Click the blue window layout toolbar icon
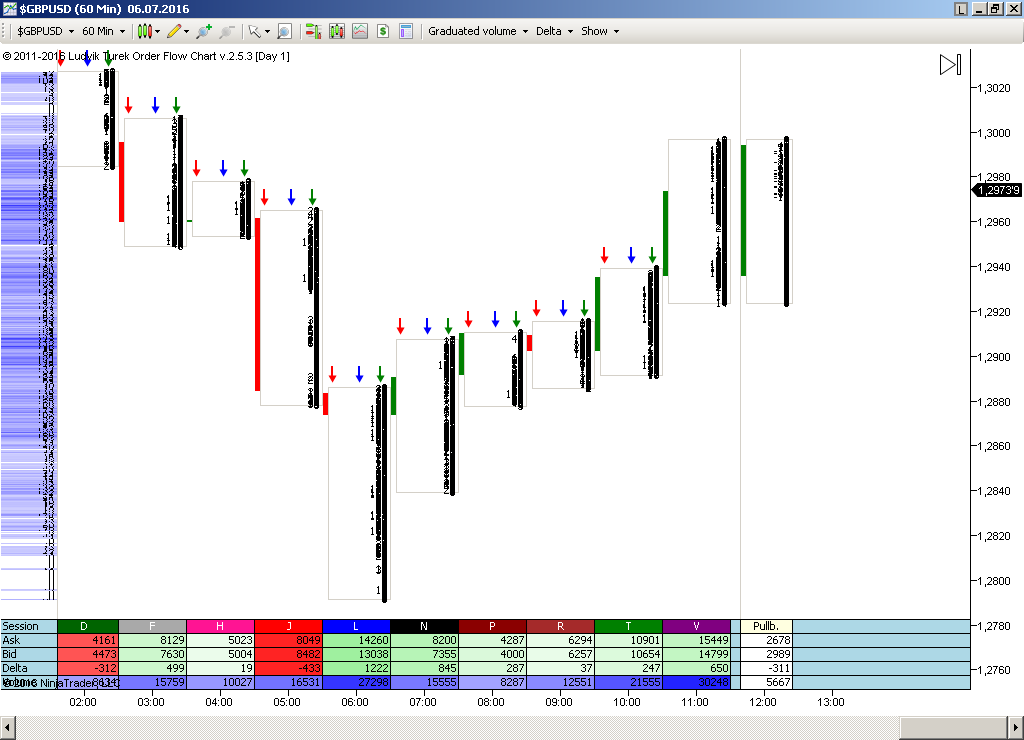Viewport: 1024px width, 740px height. click(x=405, y=31)
